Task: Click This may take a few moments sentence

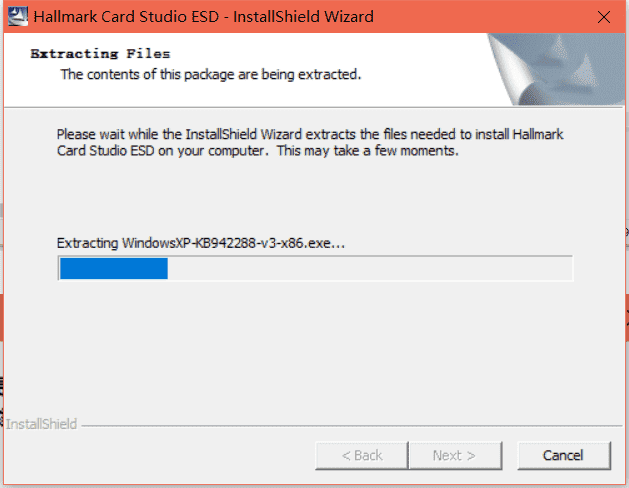Action: pos(367,151)
